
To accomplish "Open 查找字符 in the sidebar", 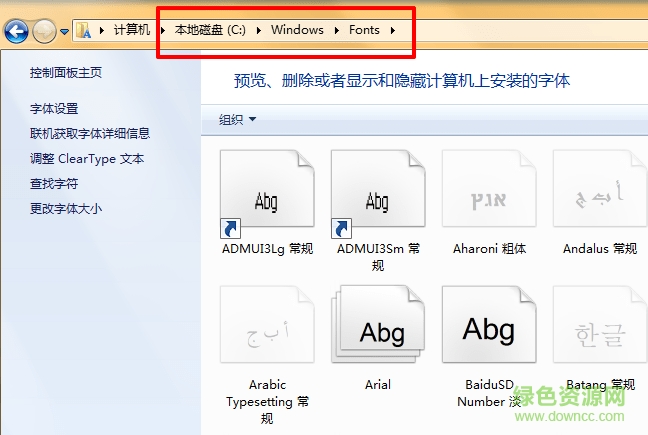I will [x=54, y=183].
